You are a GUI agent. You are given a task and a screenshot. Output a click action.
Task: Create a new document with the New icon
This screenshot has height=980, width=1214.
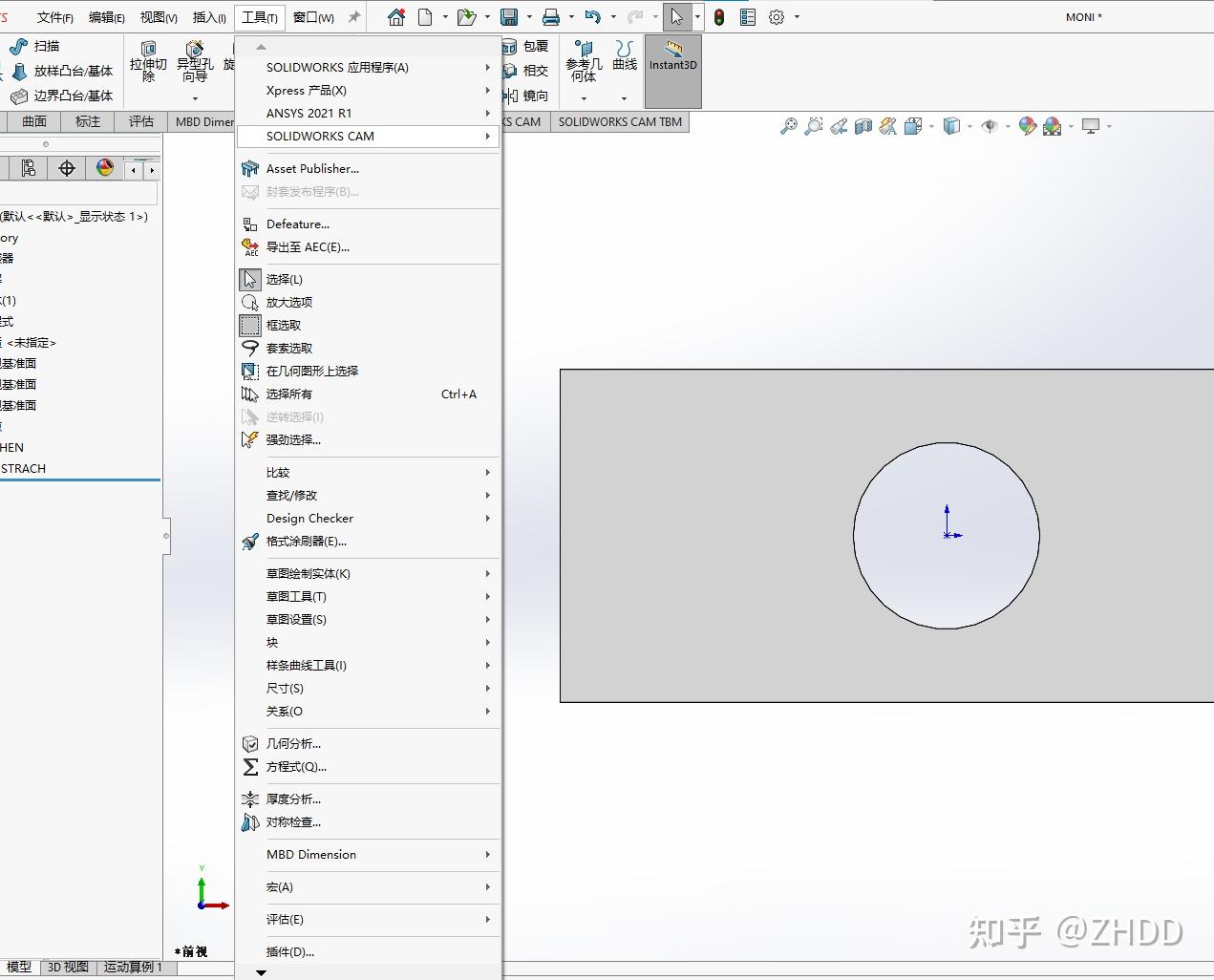425,17
